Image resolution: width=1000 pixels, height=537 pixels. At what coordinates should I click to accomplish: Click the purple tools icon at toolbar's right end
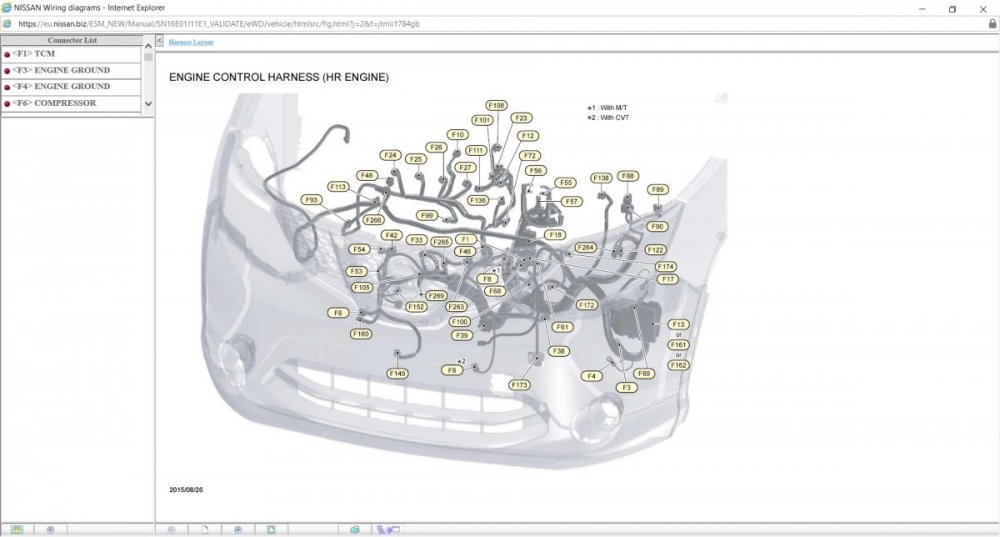click(388, 530)
